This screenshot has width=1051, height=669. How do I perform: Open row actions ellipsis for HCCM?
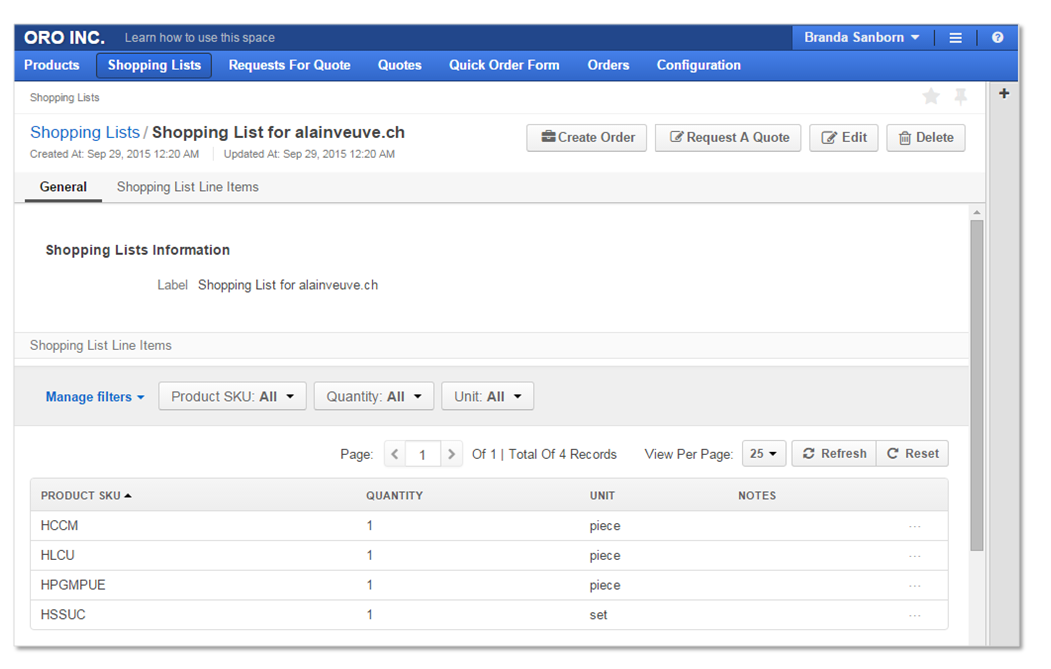914,527
